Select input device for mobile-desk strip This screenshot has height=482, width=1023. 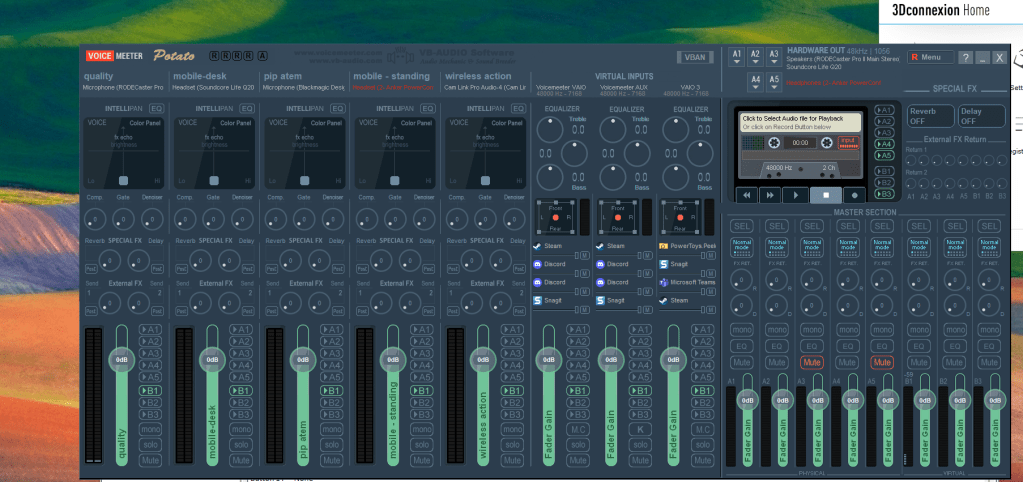coord(213,87)
